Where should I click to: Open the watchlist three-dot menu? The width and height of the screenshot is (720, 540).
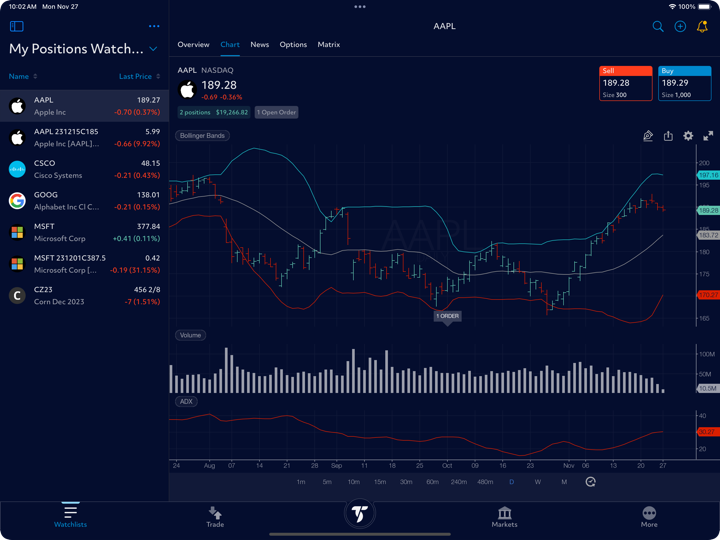pos(153,26)
